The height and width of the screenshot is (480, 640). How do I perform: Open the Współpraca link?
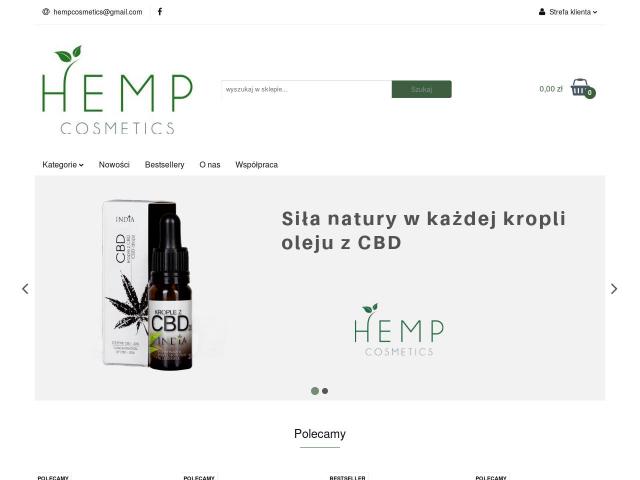256,165
